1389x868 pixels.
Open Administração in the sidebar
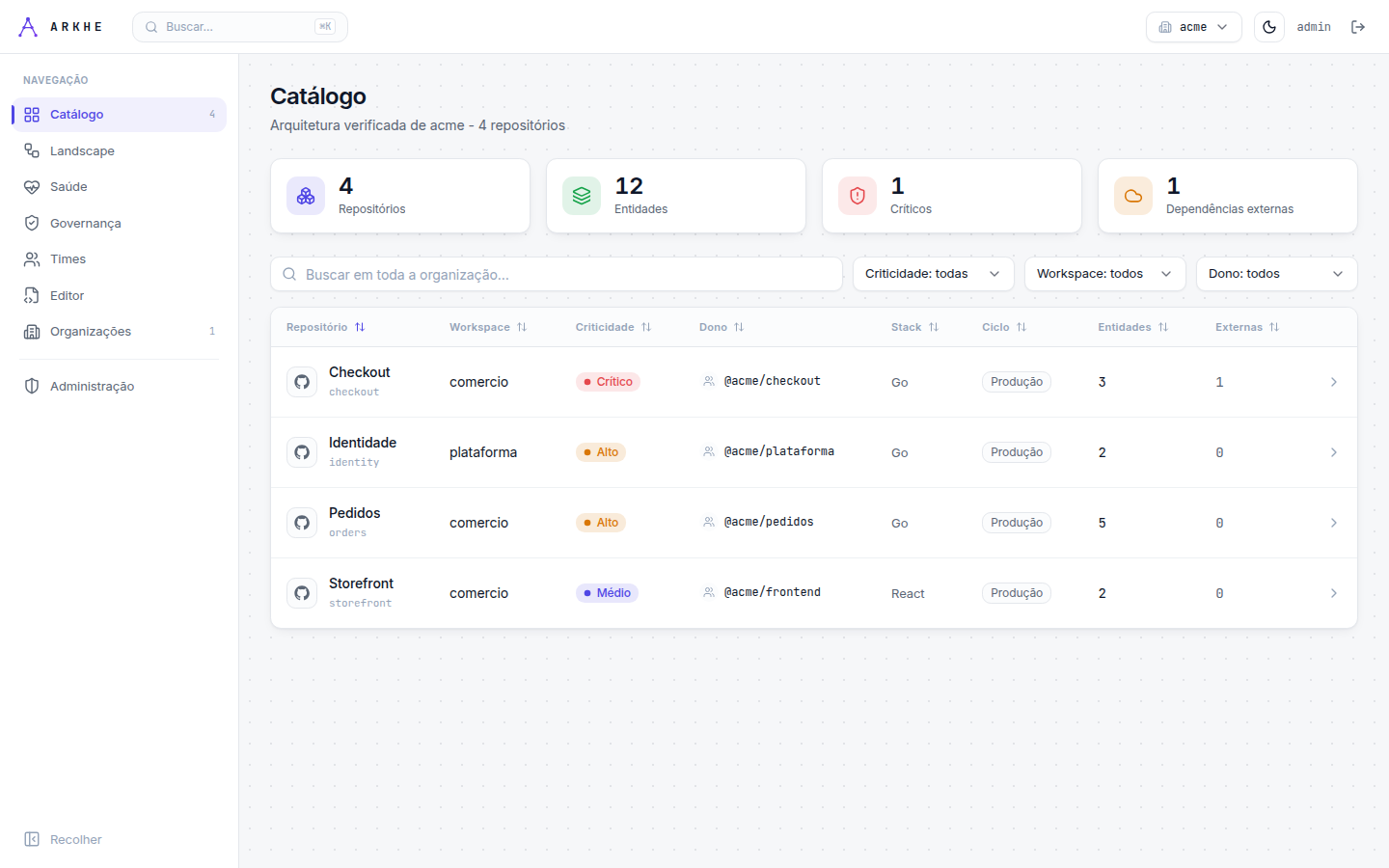120,386
